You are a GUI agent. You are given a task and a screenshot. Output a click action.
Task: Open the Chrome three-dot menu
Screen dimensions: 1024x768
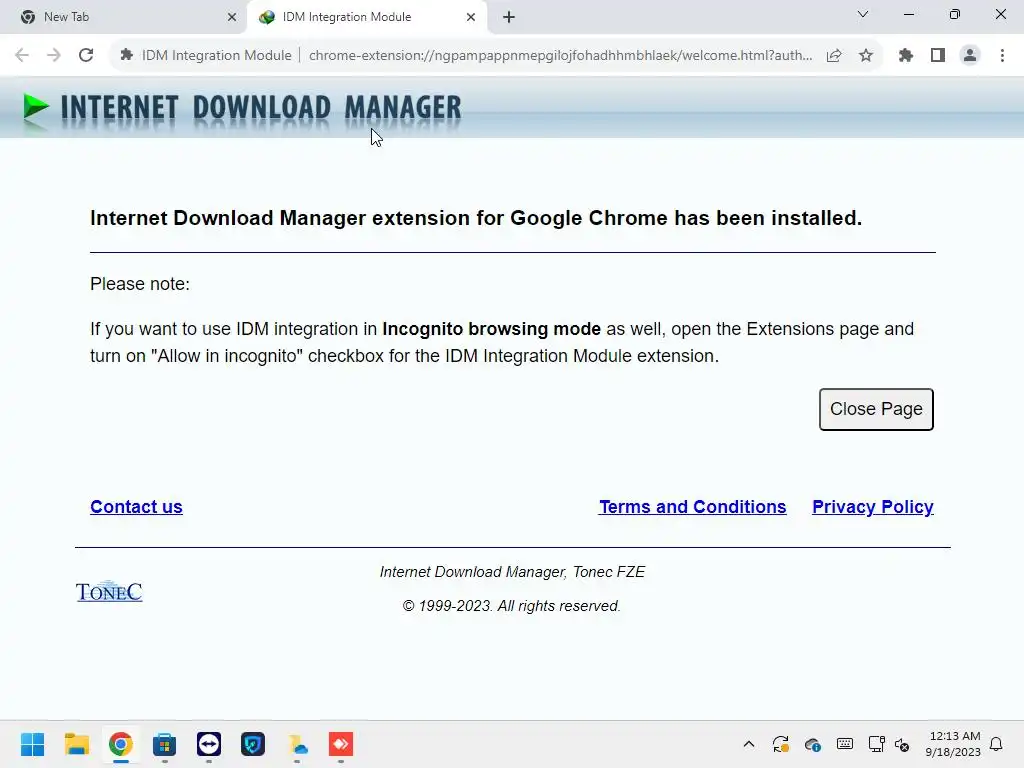(1002, 56)
